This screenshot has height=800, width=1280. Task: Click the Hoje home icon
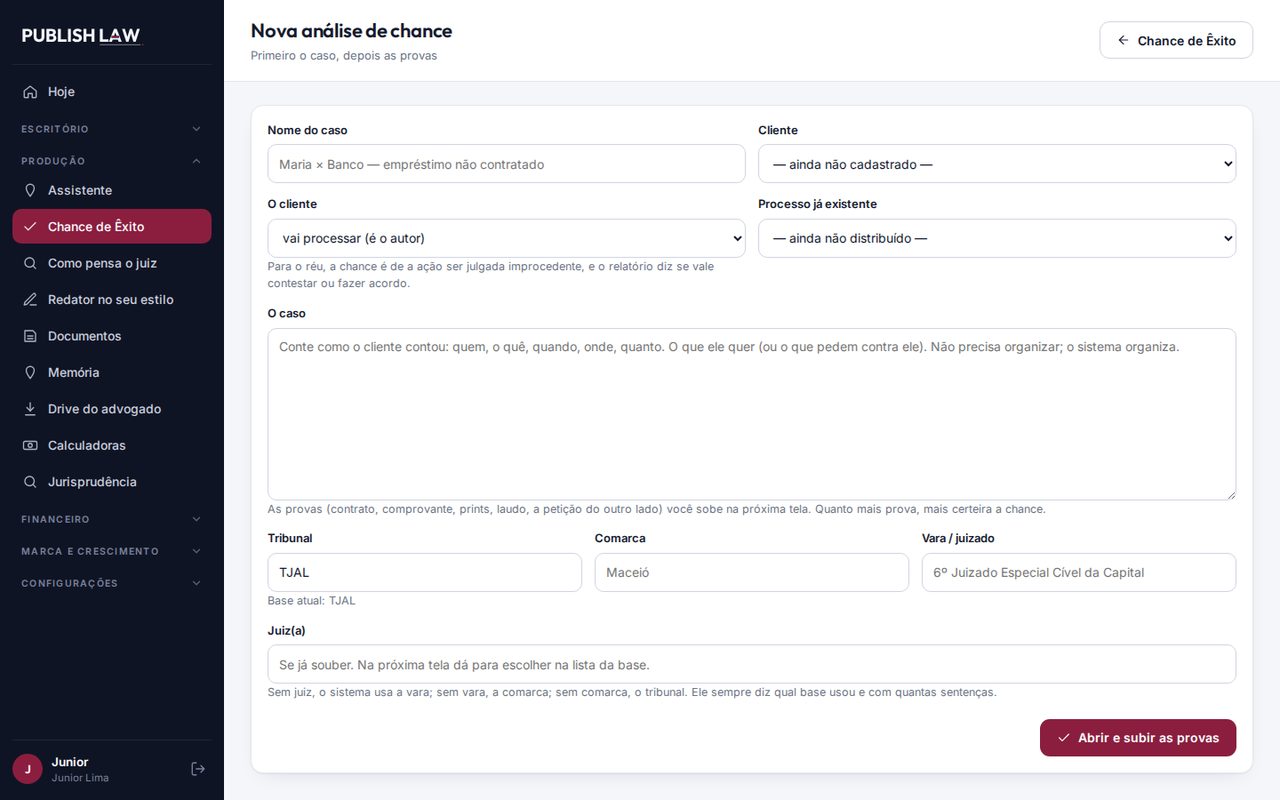(30, 92)
